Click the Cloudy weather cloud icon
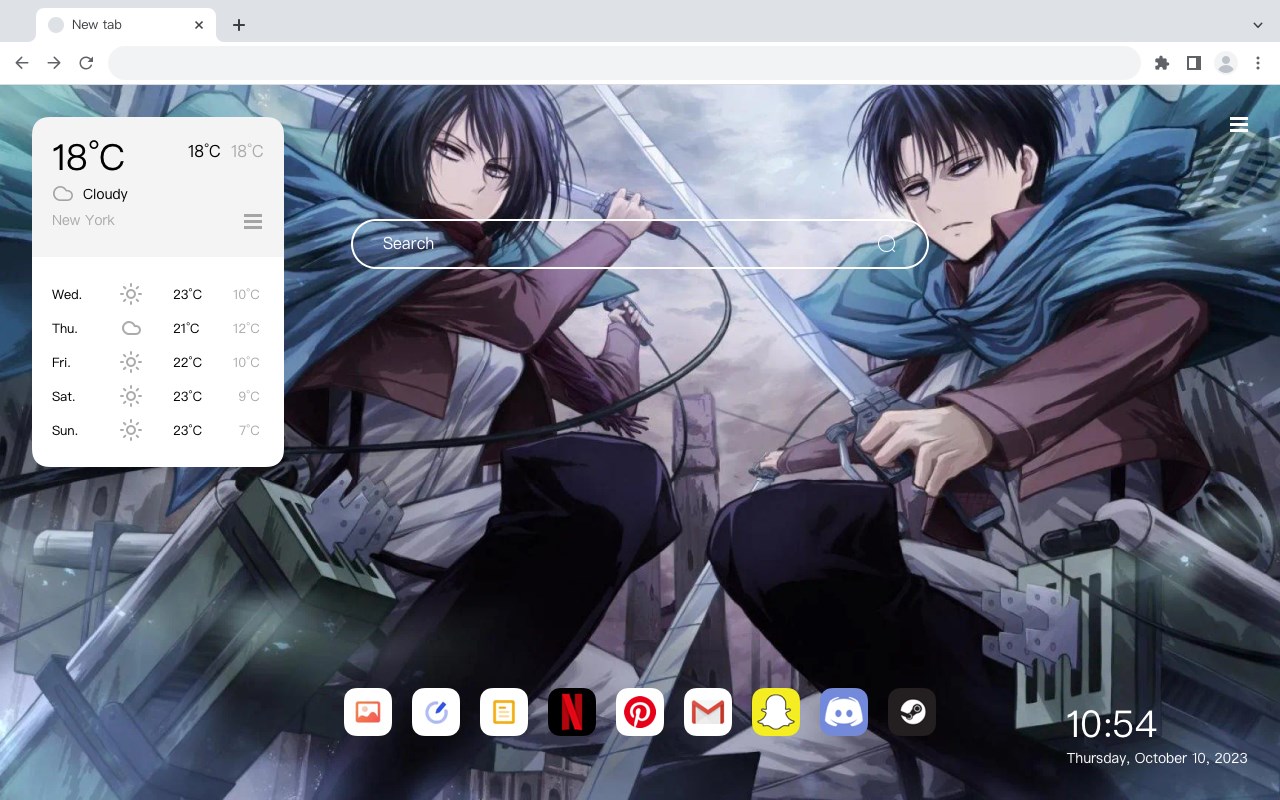The image size is (1280, 800). pyautogui.click(x=63, y=194)
